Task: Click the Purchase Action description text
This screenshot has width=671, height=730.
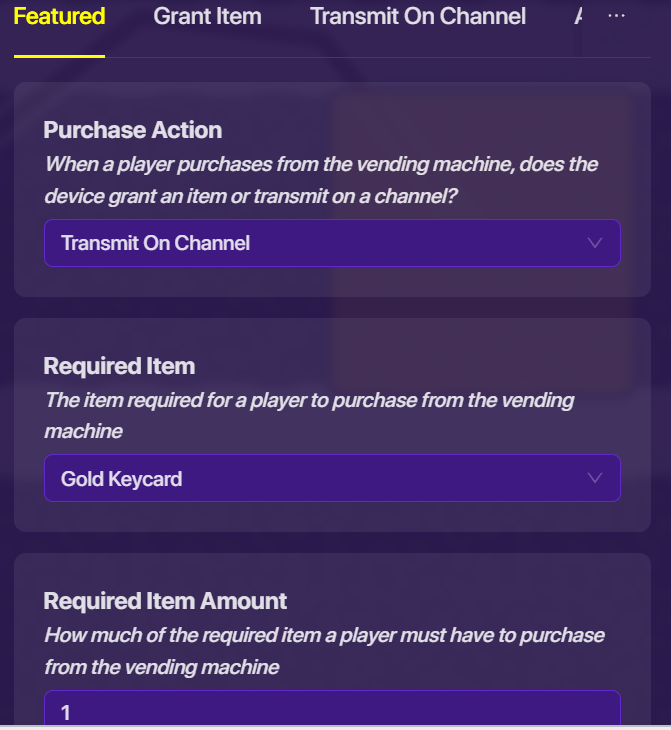Action: [x=321, y=180]
